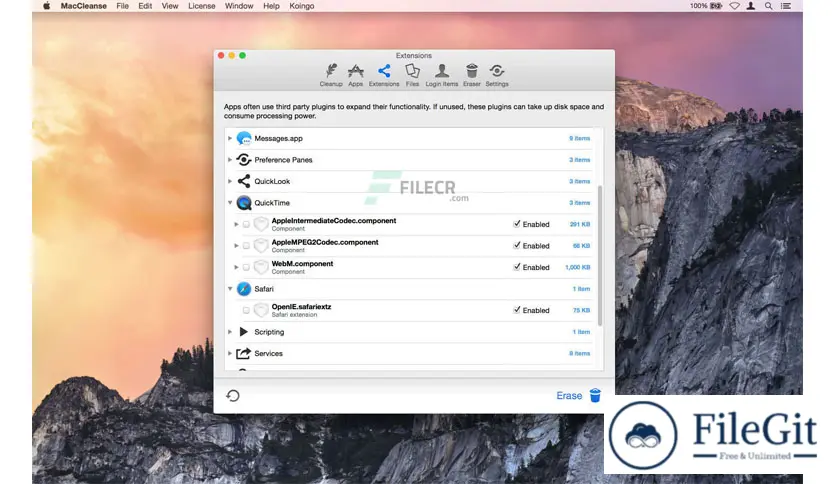
Task: Click the '291 KB' size value
Action: click(580, 224)
